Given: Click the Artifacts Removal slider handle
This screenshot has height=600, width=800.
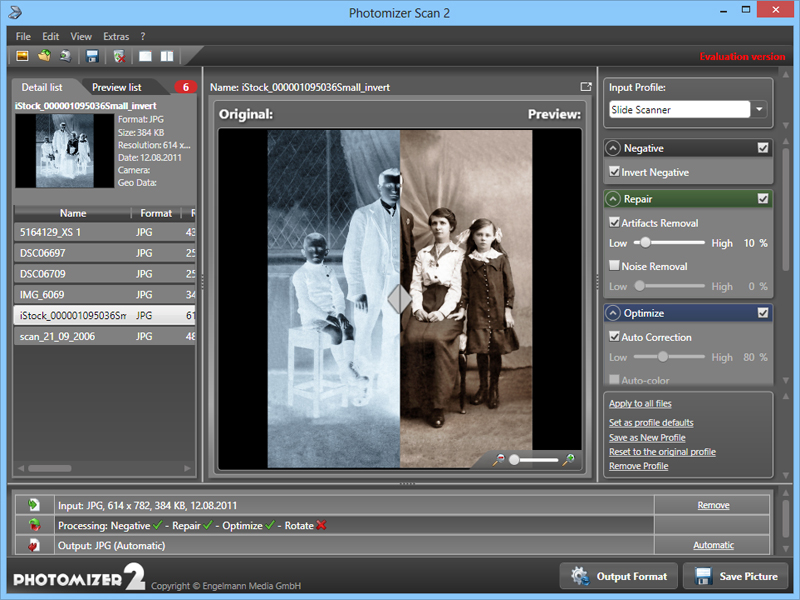Looking at the screenshot, I should point(646,242).
